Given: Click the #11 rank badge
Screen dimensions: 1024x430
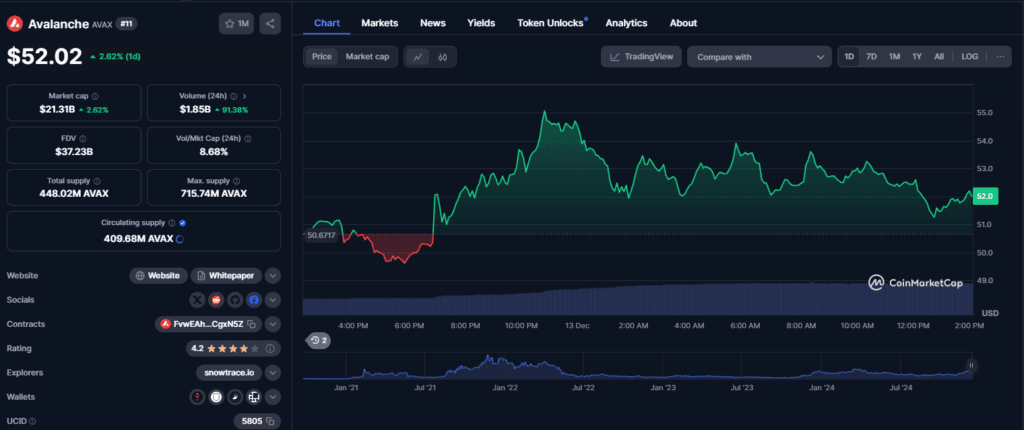Looking at the screenshot, I should (x=126, y=24).
